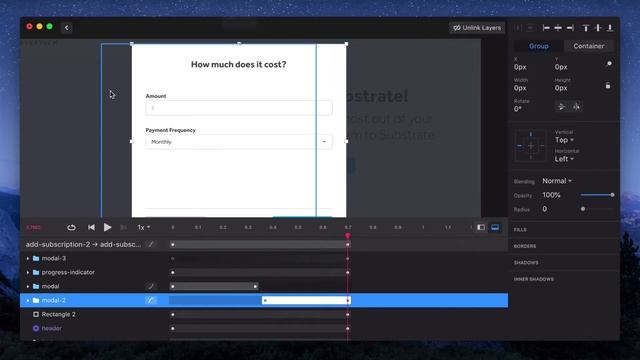Toggle the side panel layout icon
Screen dimensions: 640x360
[x=481, y=227]
